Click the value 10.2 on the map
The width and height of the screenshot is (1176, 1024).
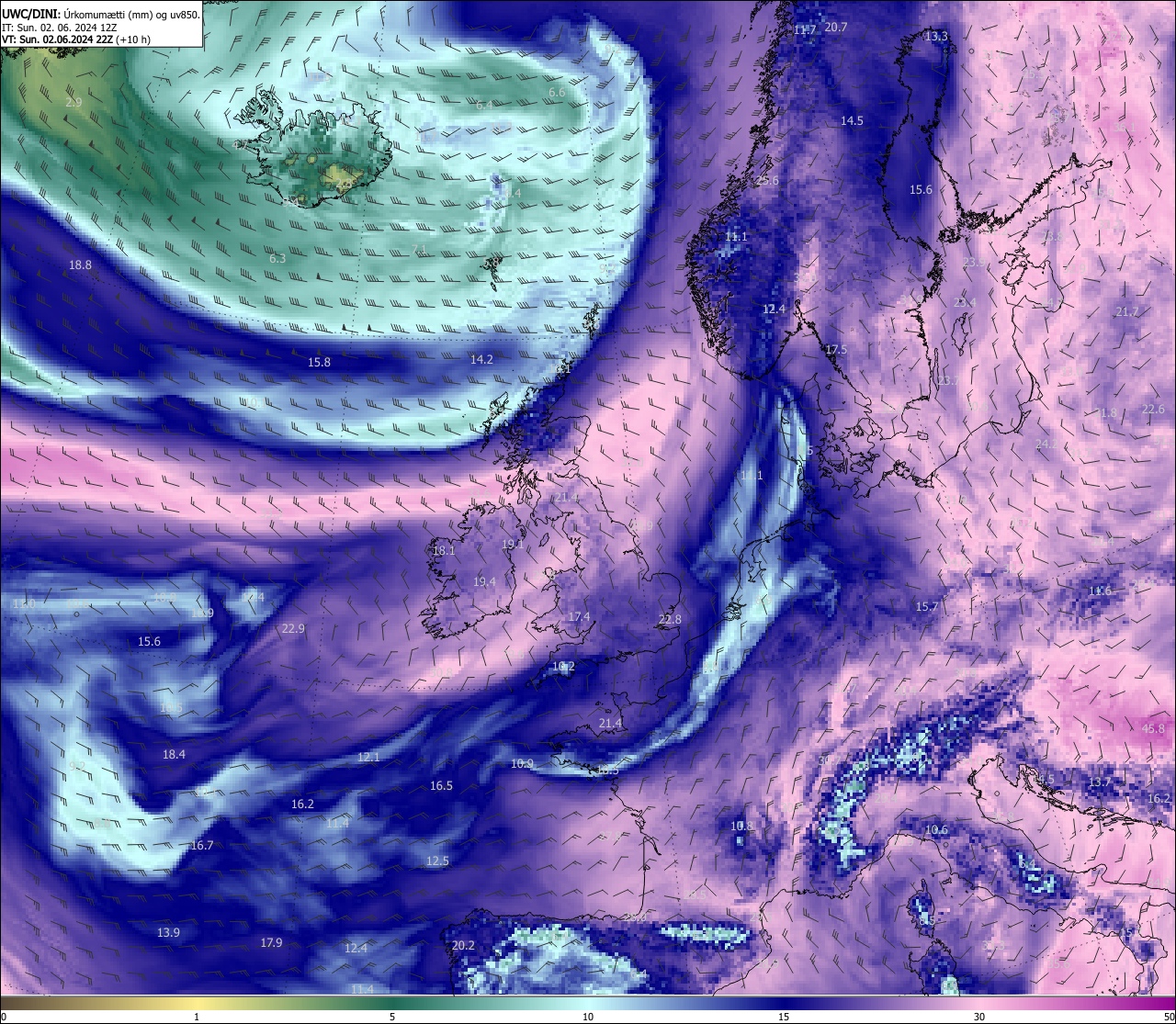point(563,667)
